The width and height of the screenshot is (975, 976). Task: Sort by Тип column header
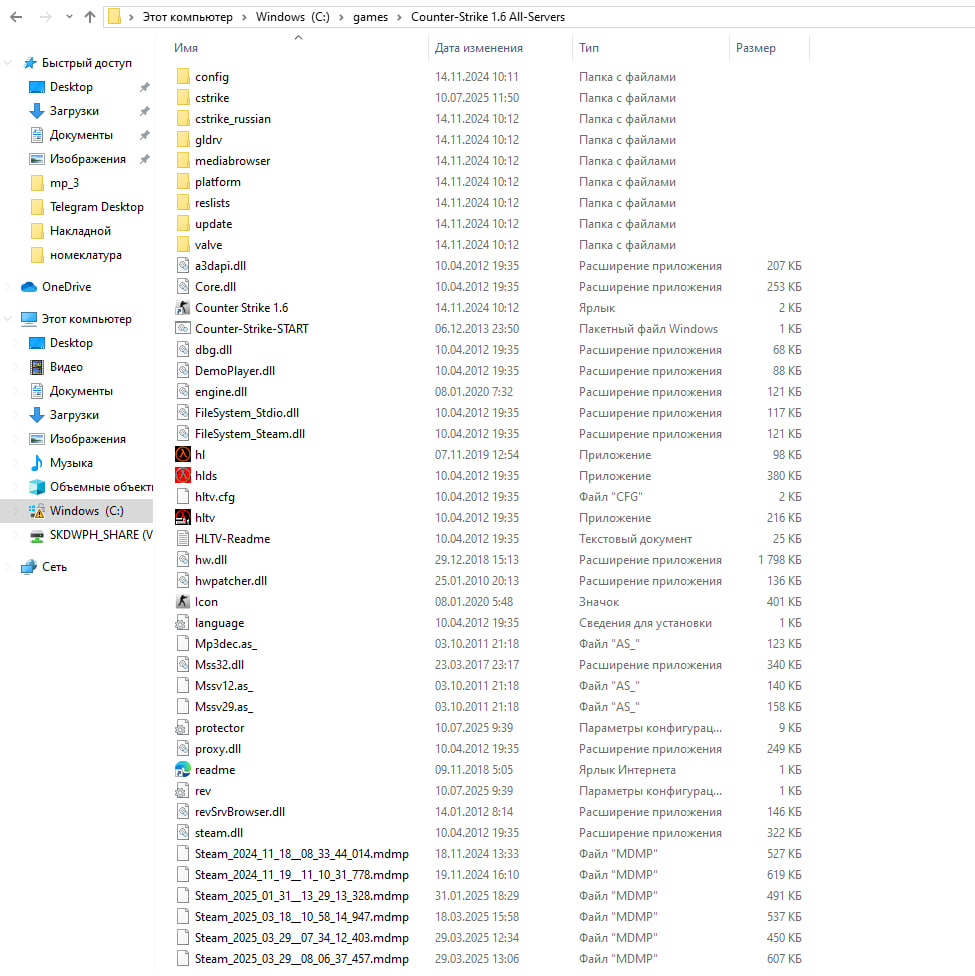pyautogui.click(x=588, y=48)
